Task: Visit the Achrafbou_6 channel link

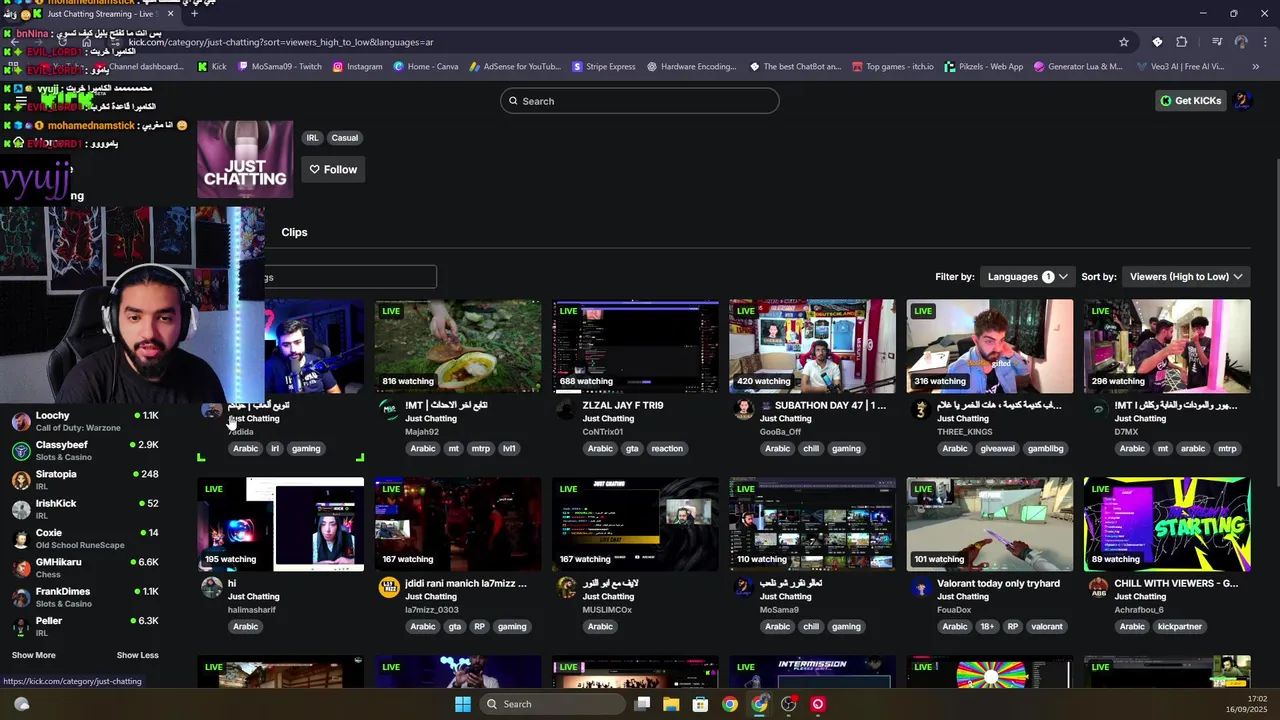Action: coord(1139,610)
